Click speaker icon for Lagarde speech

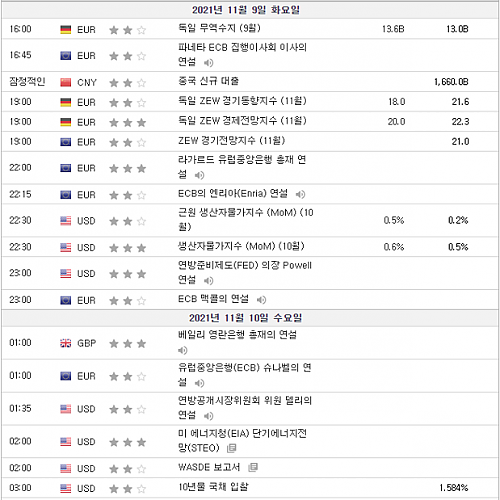[199, 175]
